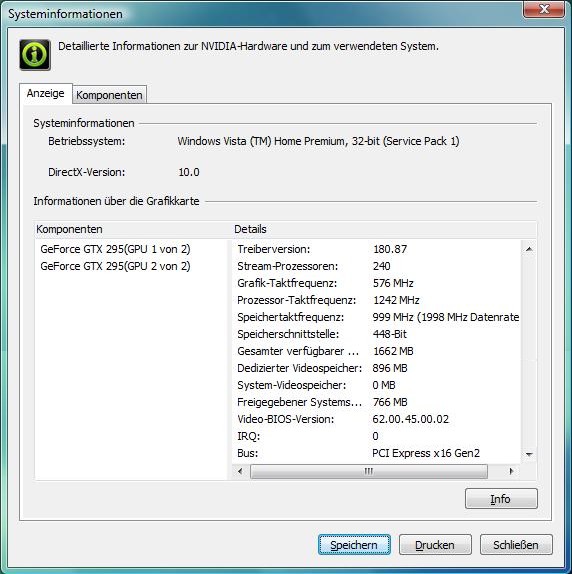Click the Grafik-Taktfrequenz value 576 MHz

[393, 283]
